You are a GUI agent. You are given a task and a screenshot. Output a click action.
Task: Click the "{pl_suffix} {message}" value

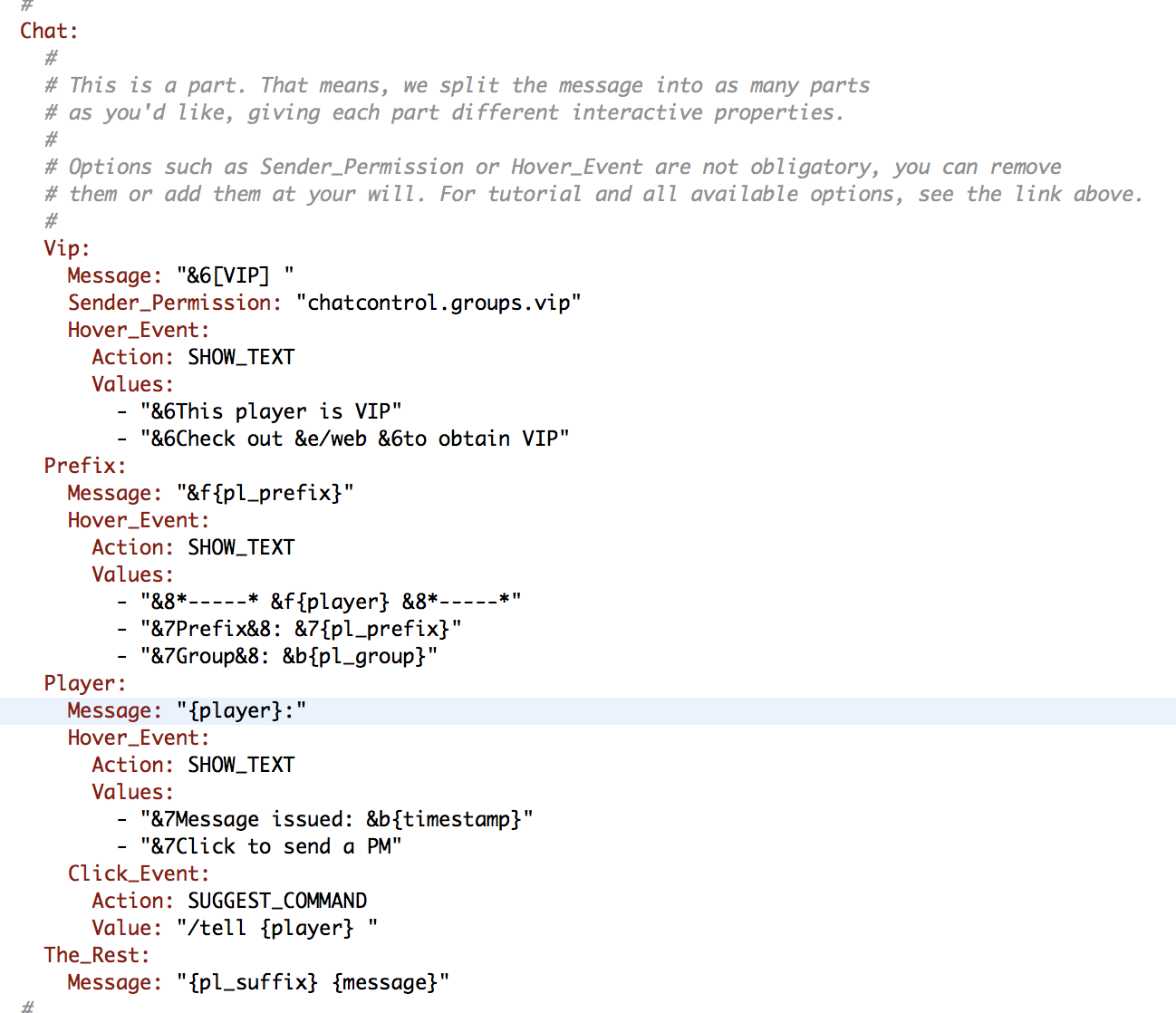313,982
